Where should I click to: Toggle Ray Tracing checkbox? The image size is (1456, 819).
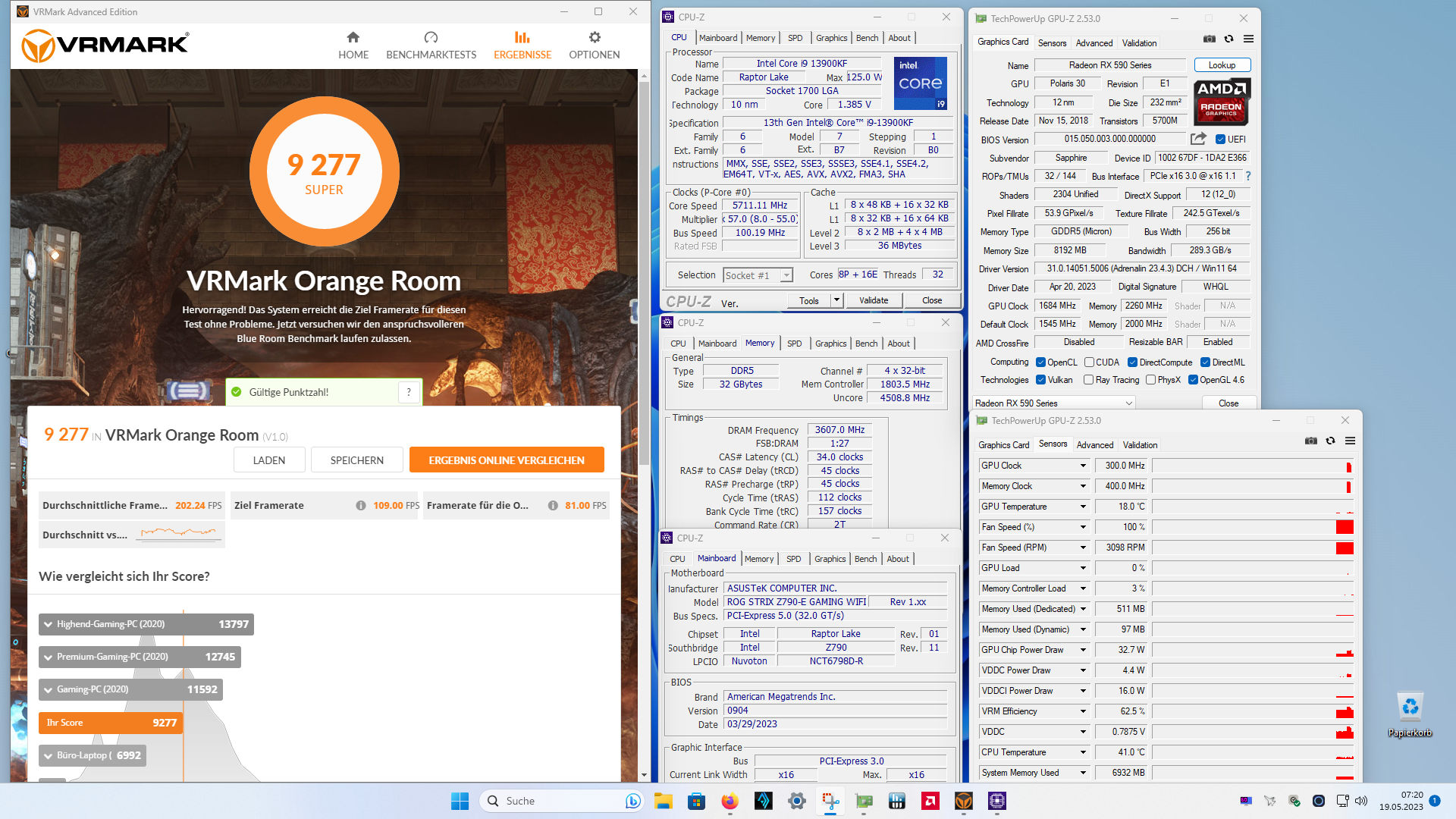(x=1089, y=380)
